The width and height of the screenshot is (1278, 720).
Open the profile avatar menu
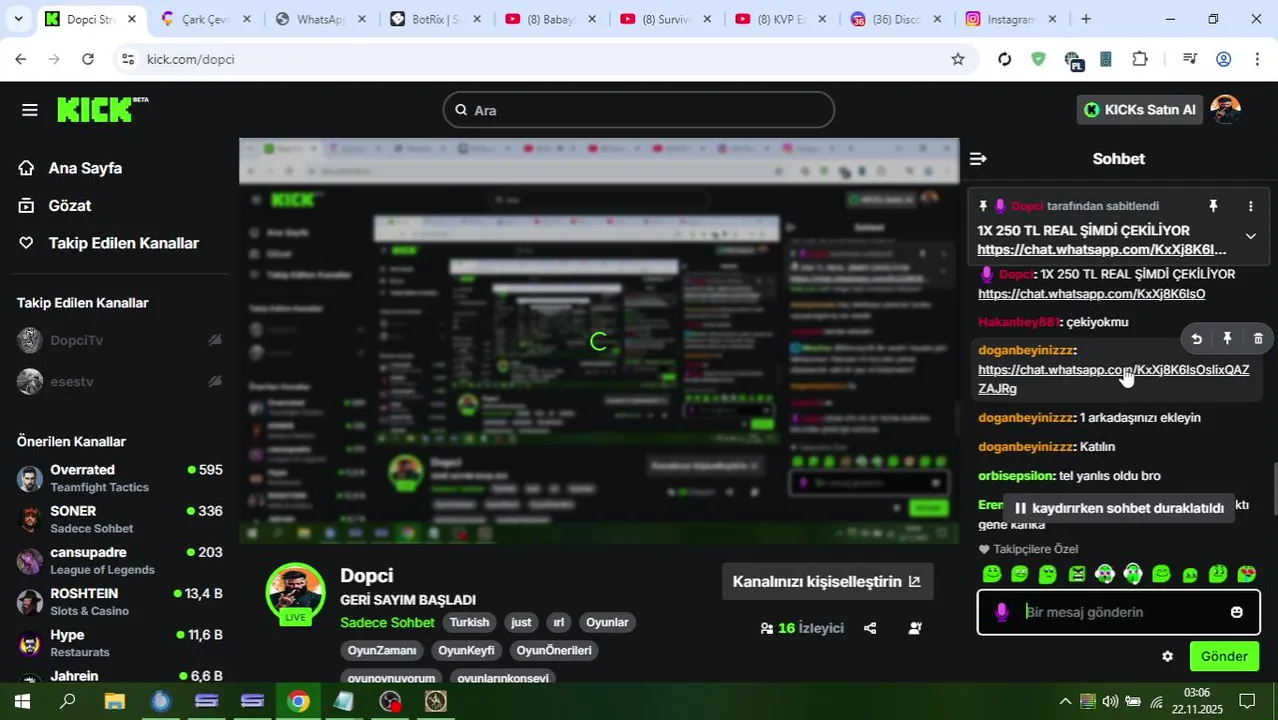(1225, 110)
